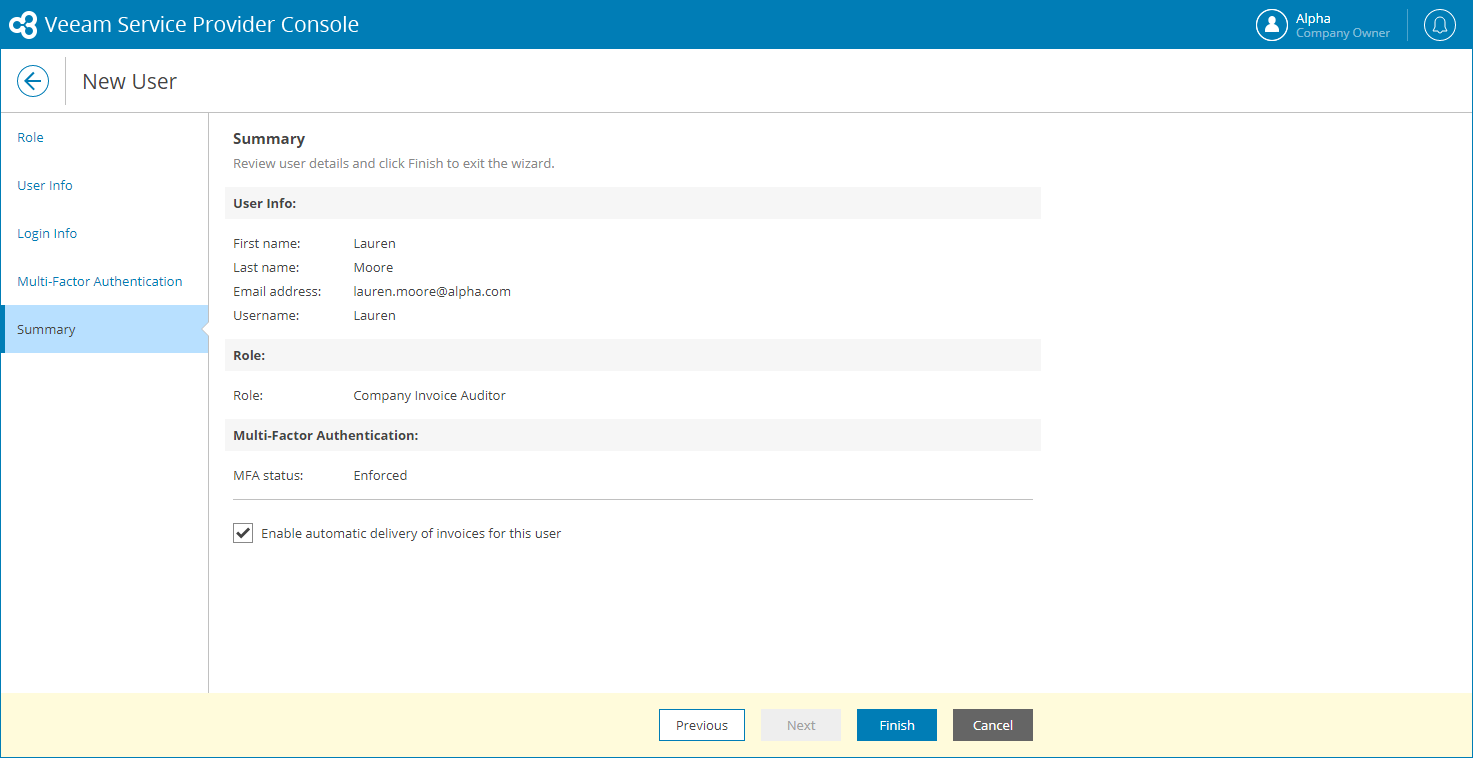Click the Previous button
Image resolution: width=1473 pixels, height=758 pixels.
click(x=702, y=725)
